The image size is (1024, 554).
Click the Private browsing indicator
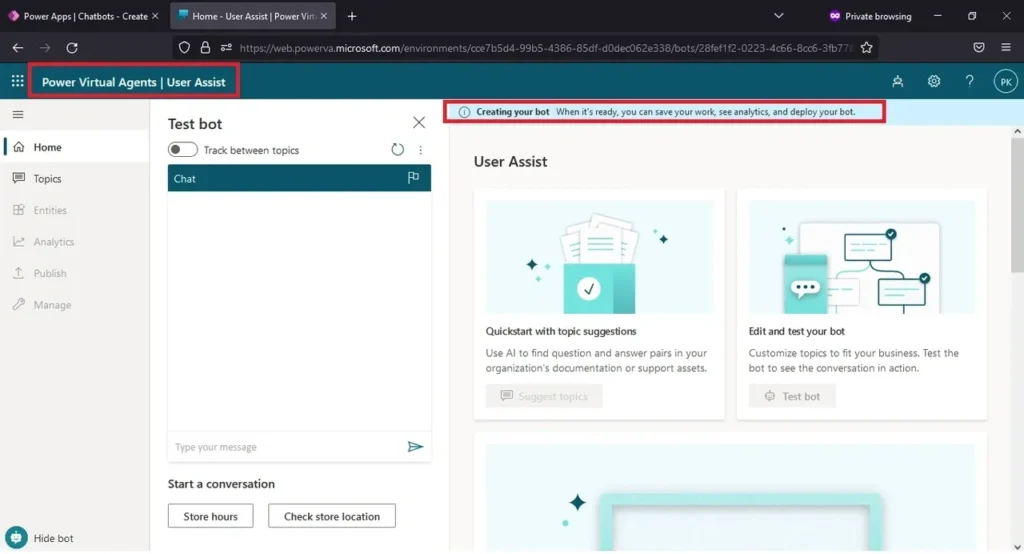click(870, 16)
